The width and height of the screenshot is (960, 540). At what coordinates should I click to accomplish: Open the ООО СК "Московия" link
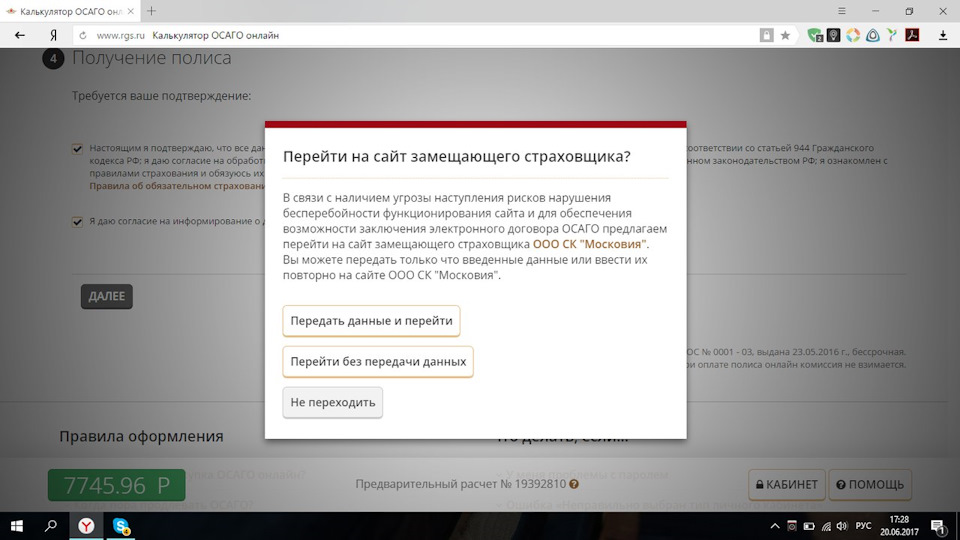coord(589,244)
